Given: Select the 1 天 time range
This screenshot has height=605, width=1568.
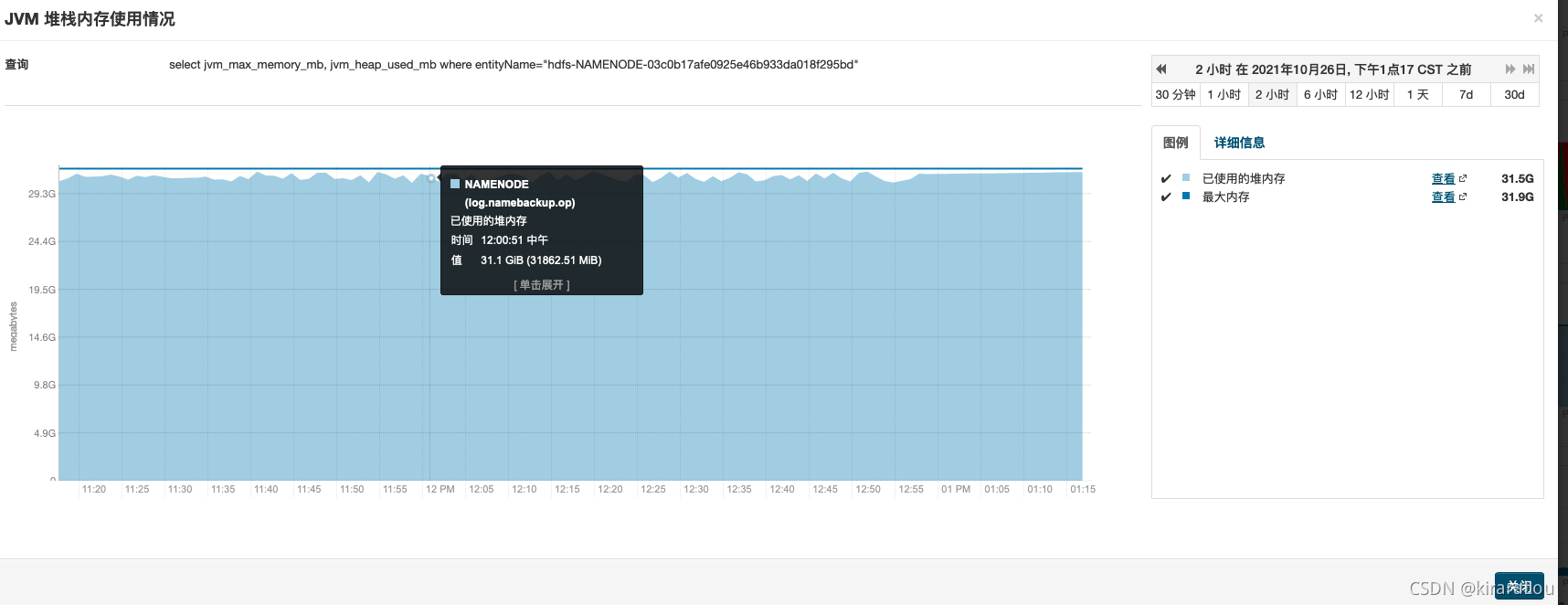Looking at the screenshot, I should pos(1418,95).
